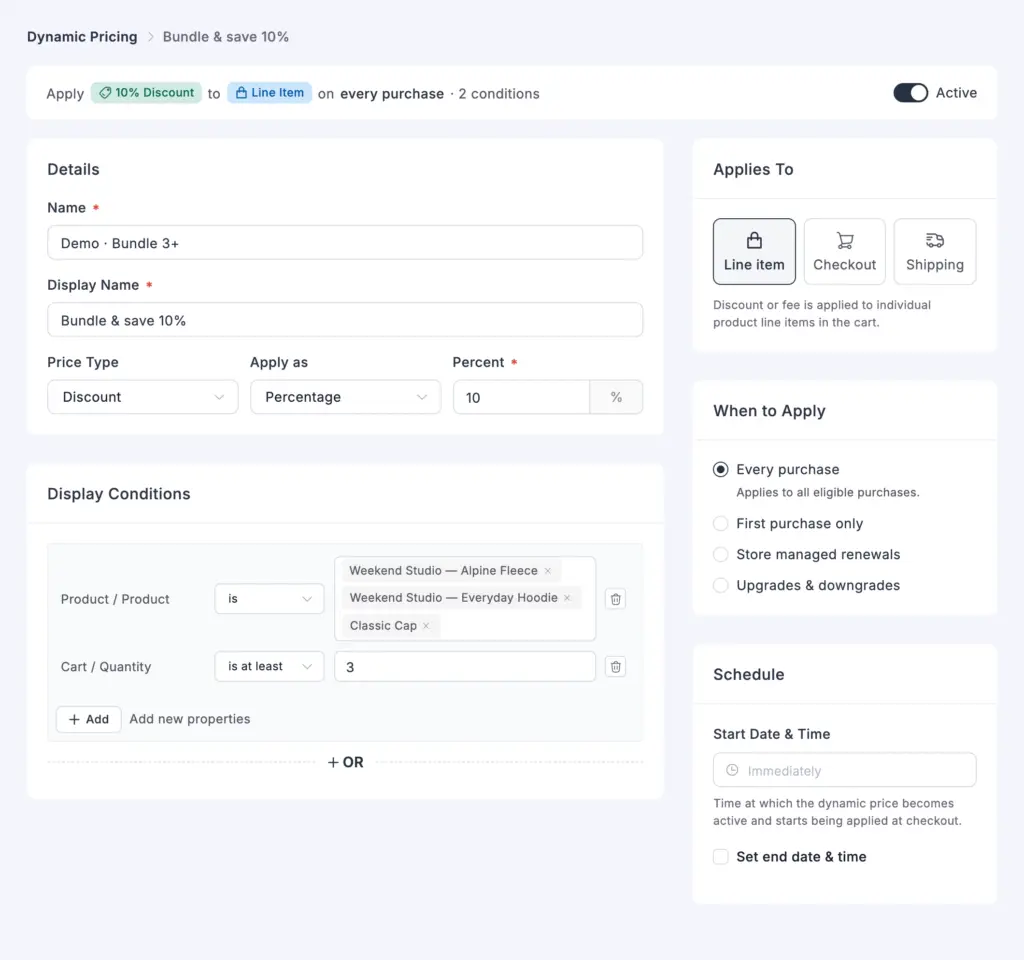
Task: Click the Display Name input field
Action: pos(345,320)
